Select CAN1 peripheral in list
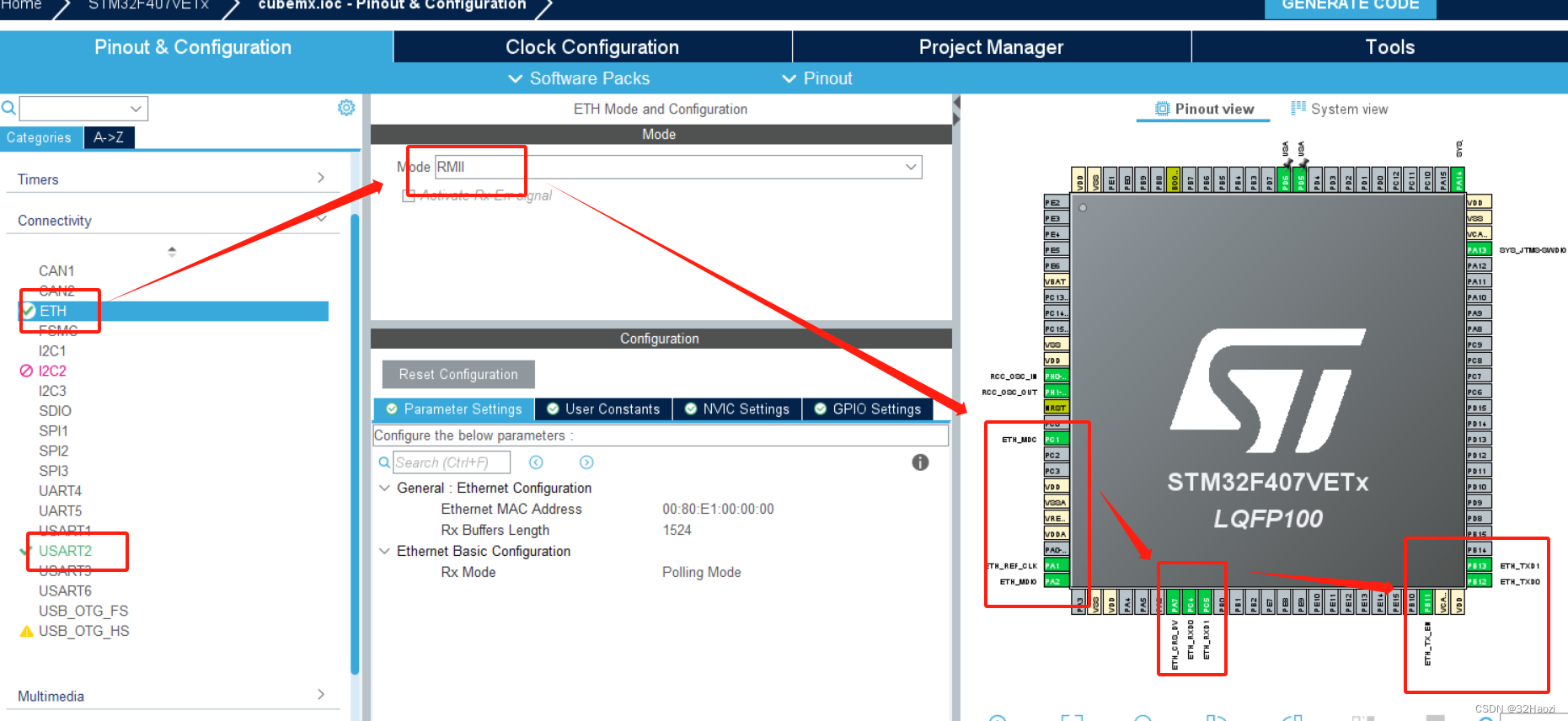Image resolution: width=1568 pixels, height=721 pixels. pyautogui.click(x=56, y=270)
